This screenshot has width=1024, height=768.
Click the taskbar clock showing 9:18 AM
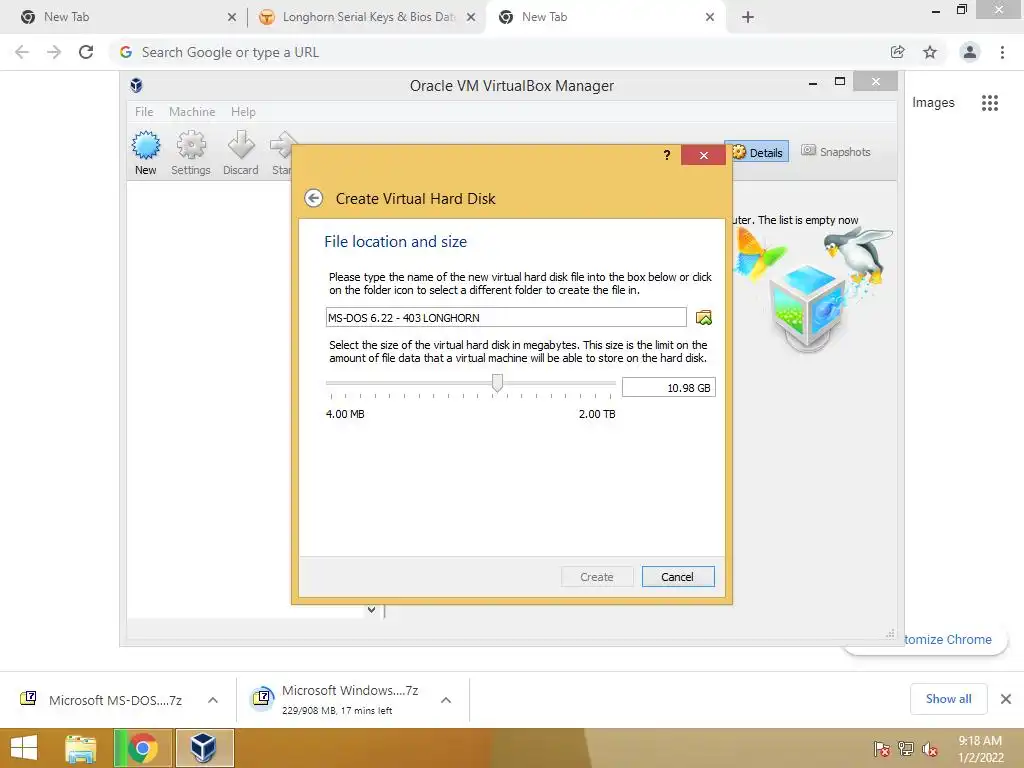coord(980,749)
